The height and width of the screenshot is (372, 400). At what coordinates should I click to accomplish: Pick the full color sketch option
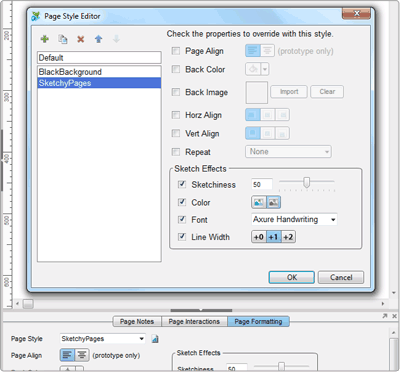coord(259,202)
